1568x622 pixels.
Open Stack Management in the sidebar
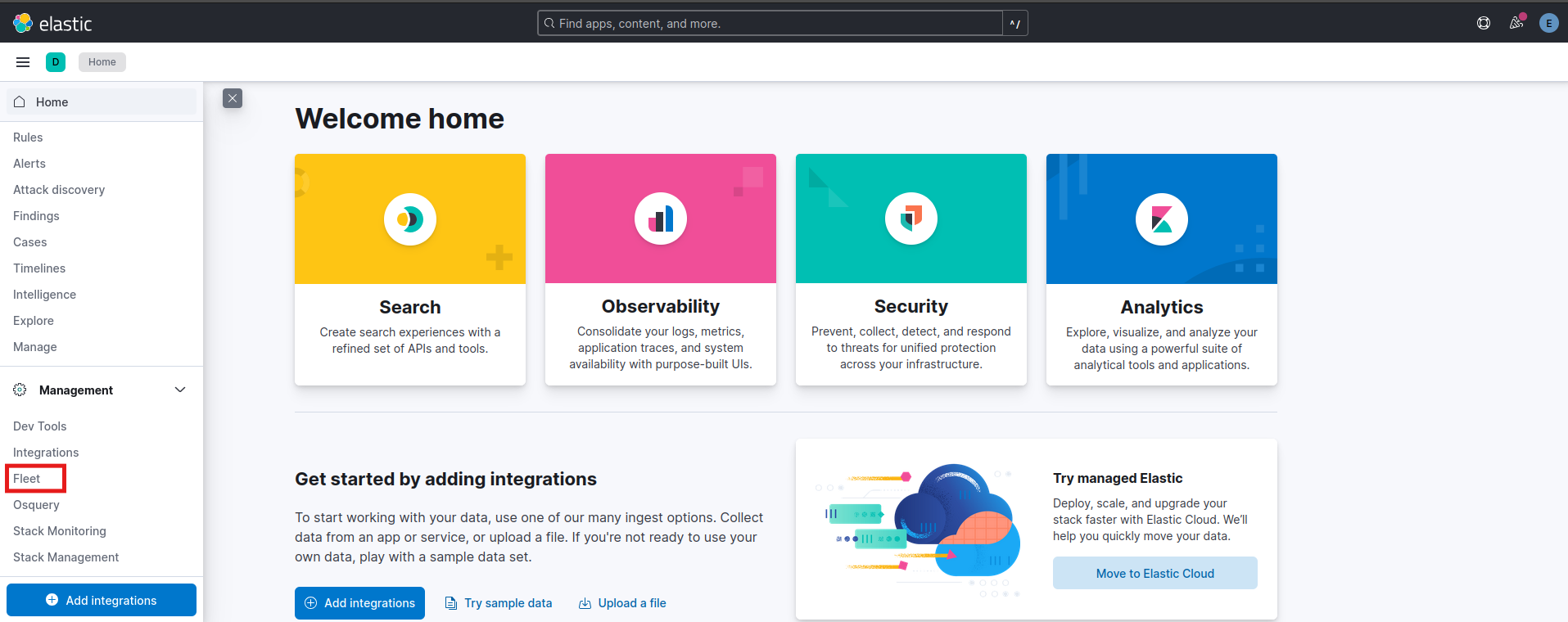pos(66,557)
